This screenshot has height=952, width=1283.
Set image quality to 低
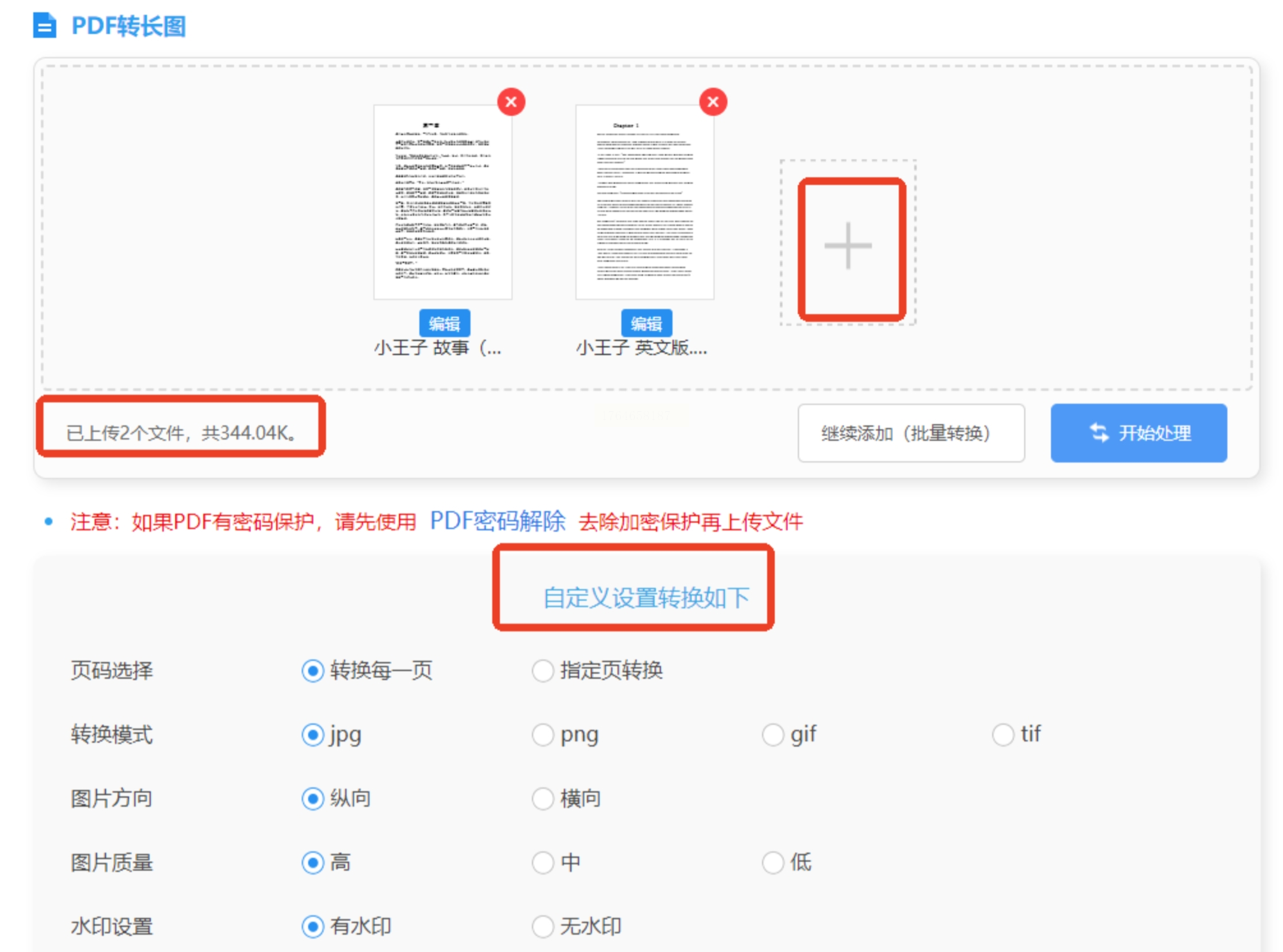tap(773, 862)
